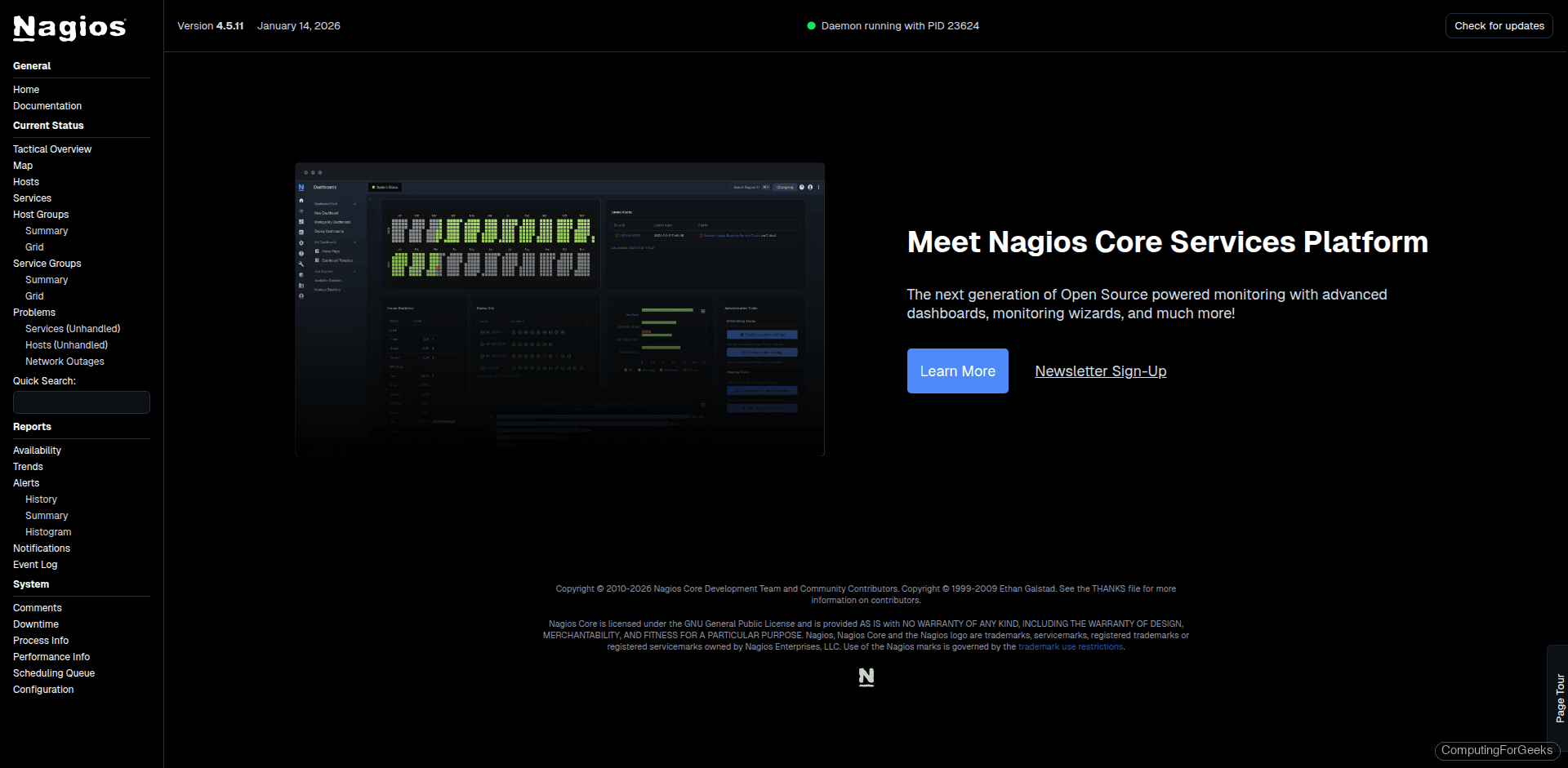Image resolution: width=1568 pixels, height=768 pixels.
Task: View current Network Outages
Action: 65,361
